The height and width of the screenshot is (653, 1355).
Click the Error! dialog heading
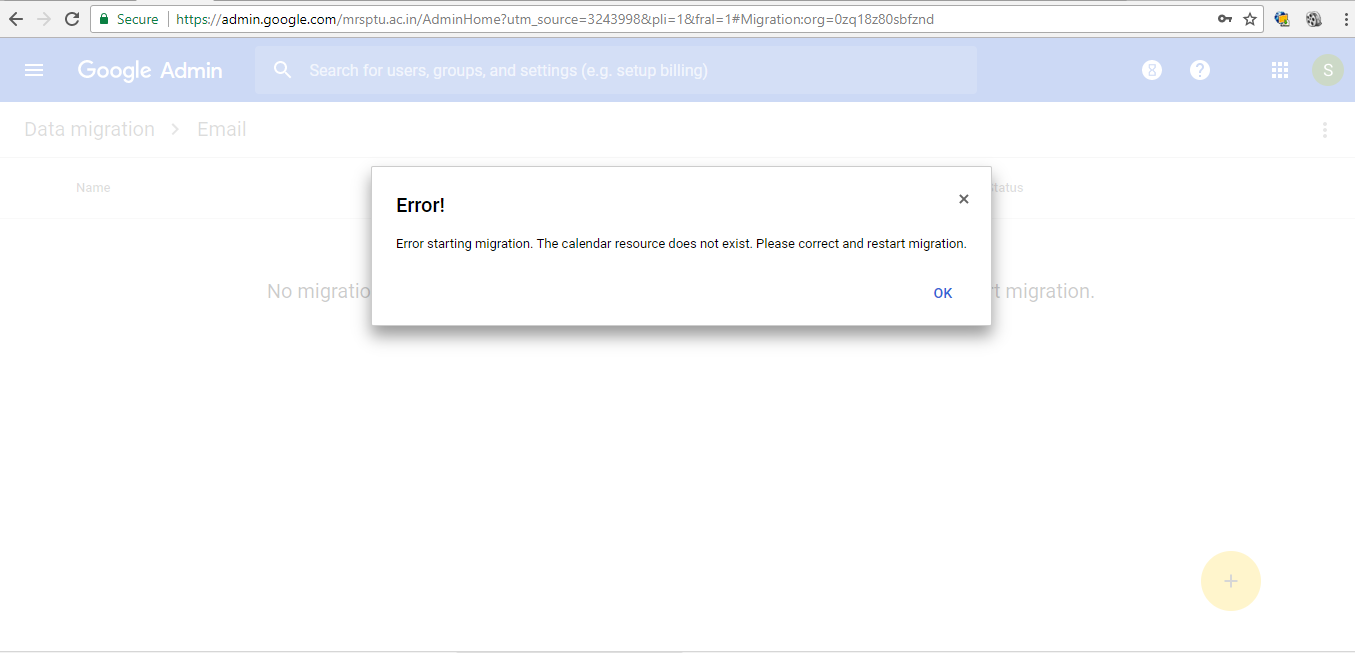(x=420, y=205)
